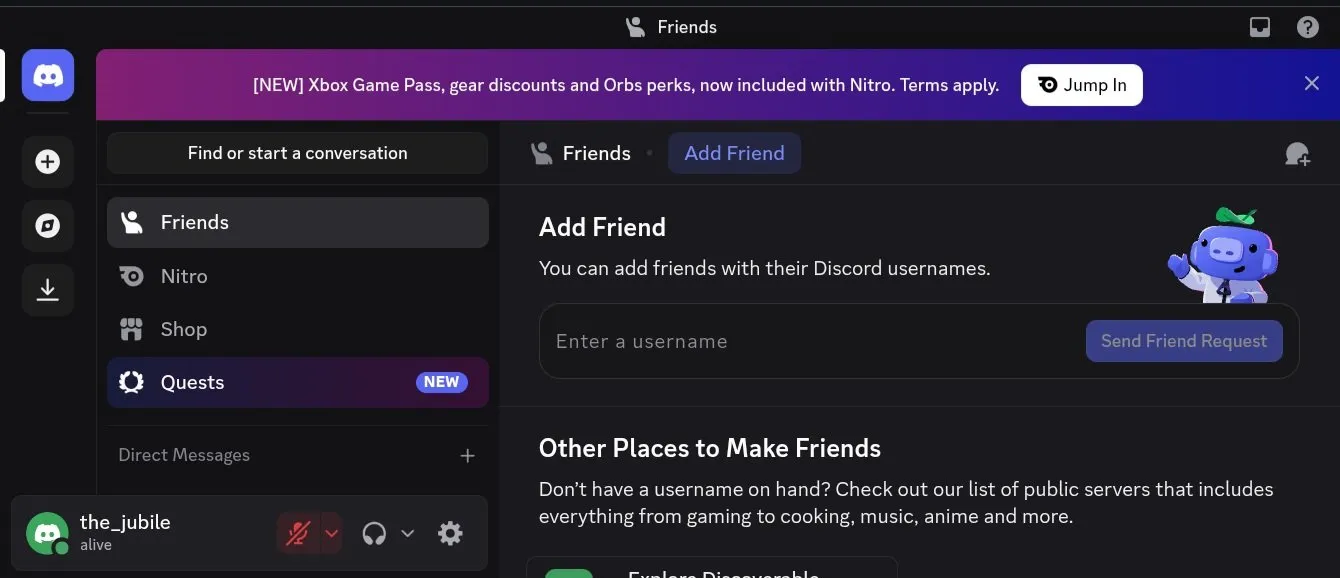Expand input device options next to microphone
The width and height of the screenshot is (1340, 578).
(x=332, y=534)
